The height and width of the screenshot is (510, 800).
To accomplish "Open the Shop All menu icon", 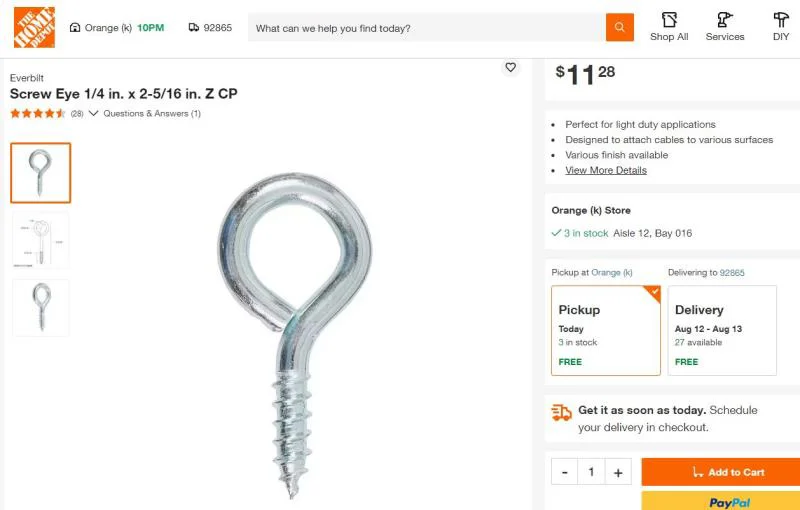I will click(x=669, y=20).
